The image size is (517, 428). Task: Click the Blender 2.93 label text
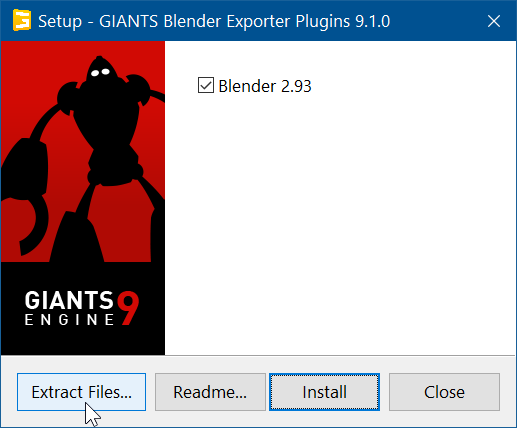(x=265, y=86)
